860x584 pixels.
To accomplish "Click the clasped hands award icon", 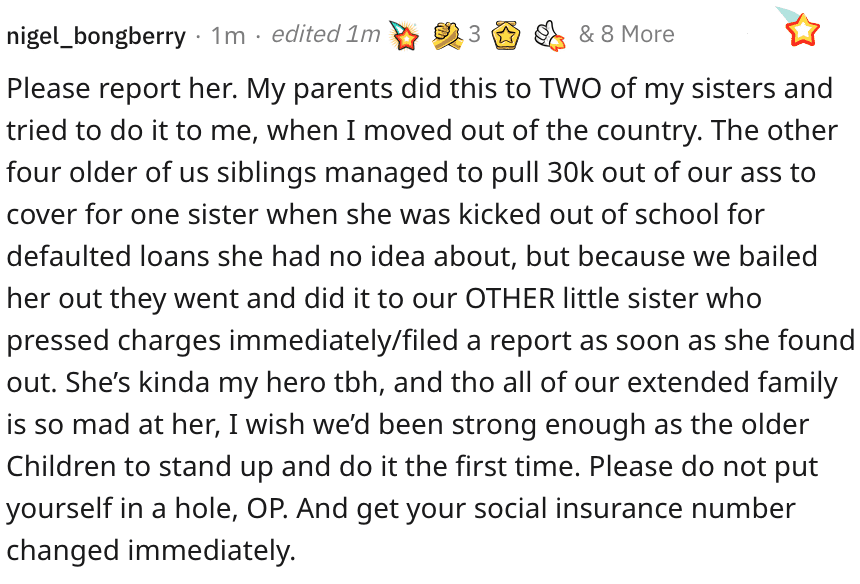I will pyautogui.click(x=448, y=36).
